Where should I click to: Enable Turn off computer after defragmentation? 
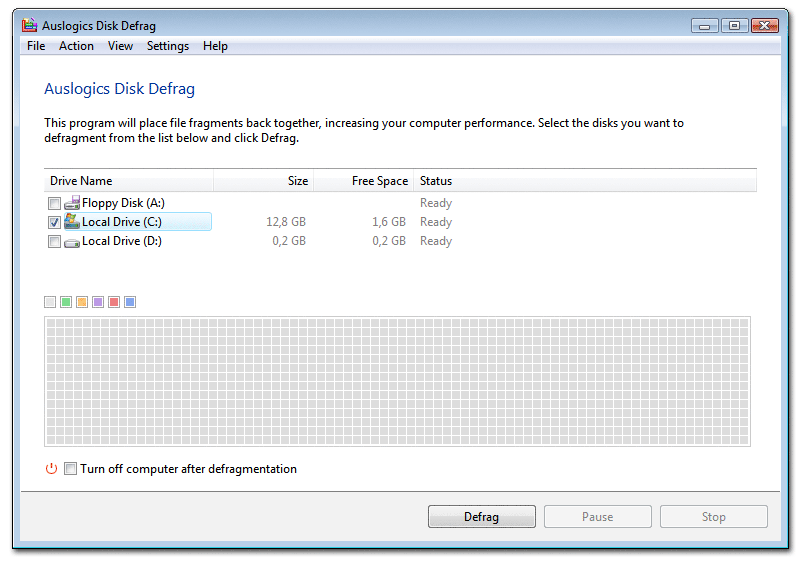(x=70, y=469)
